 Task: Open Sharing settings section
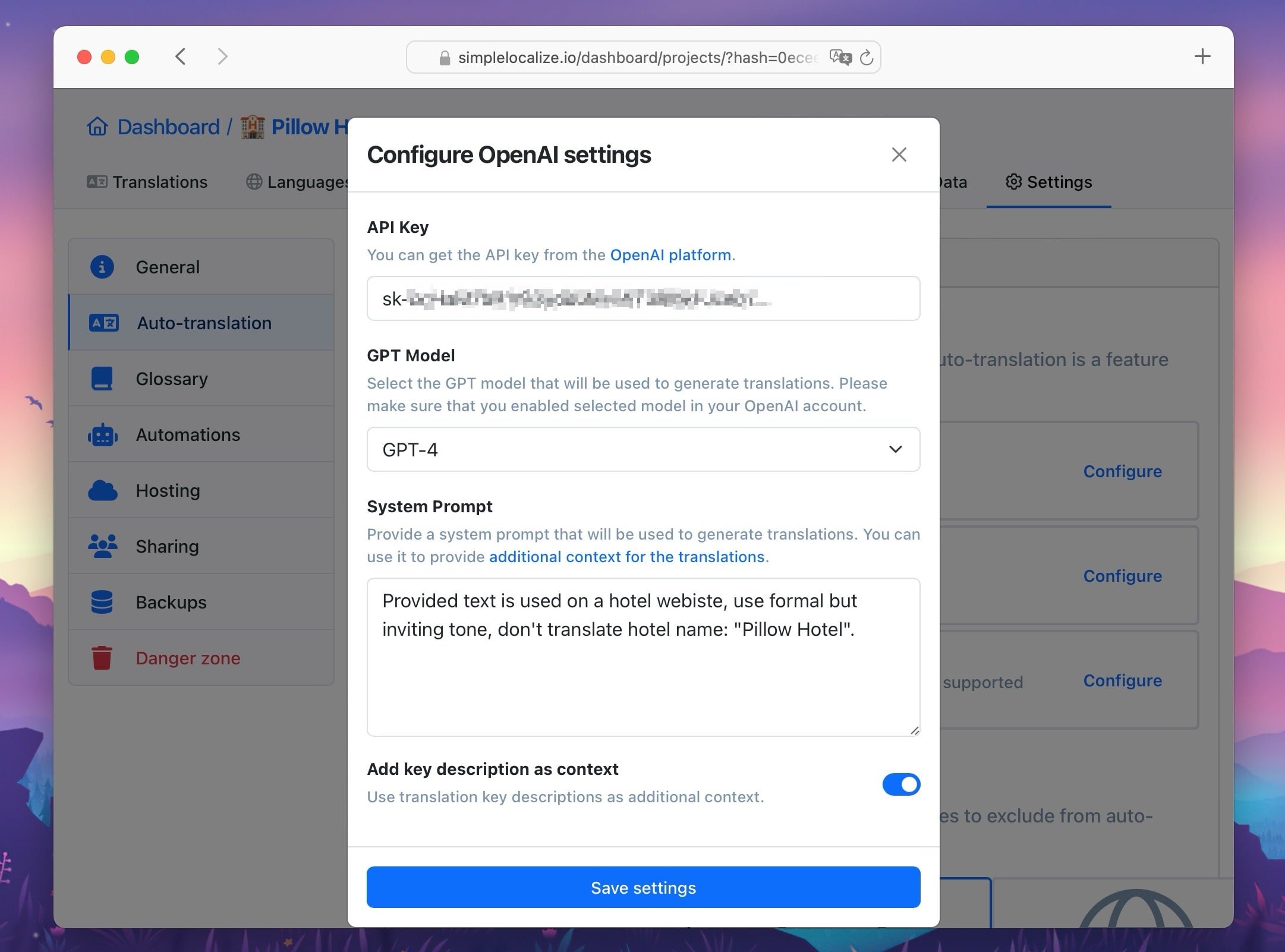pos(201,546)
